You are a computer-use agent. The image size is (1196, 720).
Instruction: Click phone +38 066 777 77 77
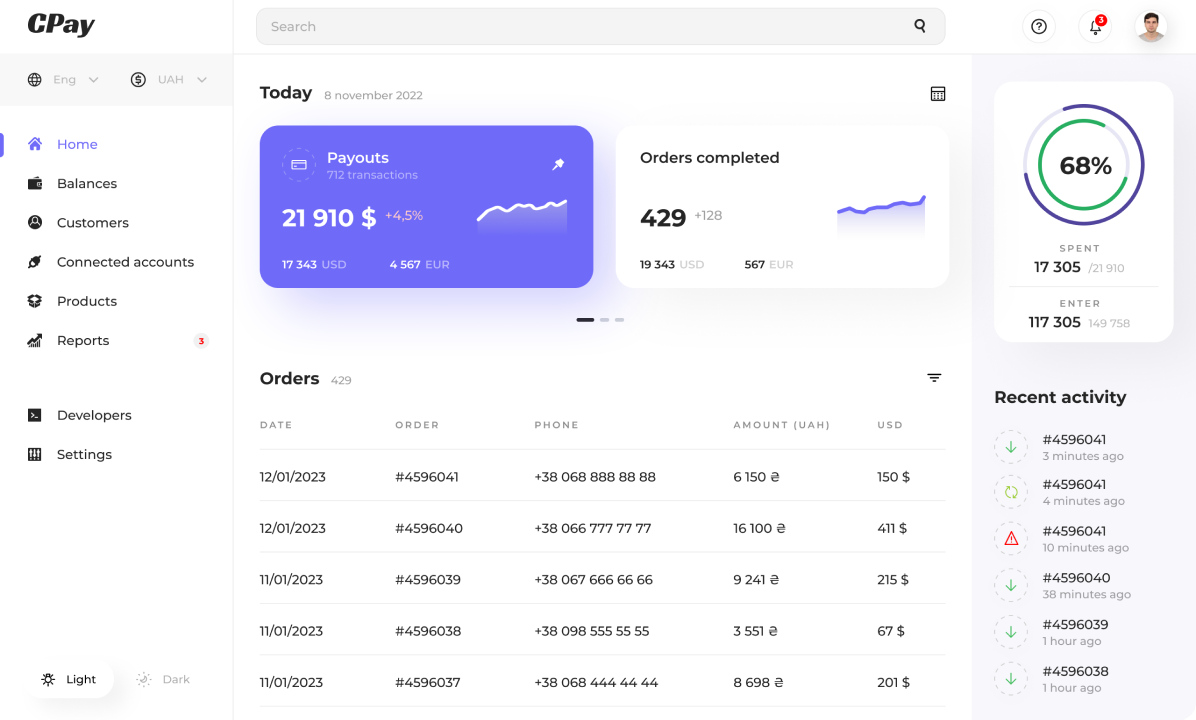click(x=593, y=528)
